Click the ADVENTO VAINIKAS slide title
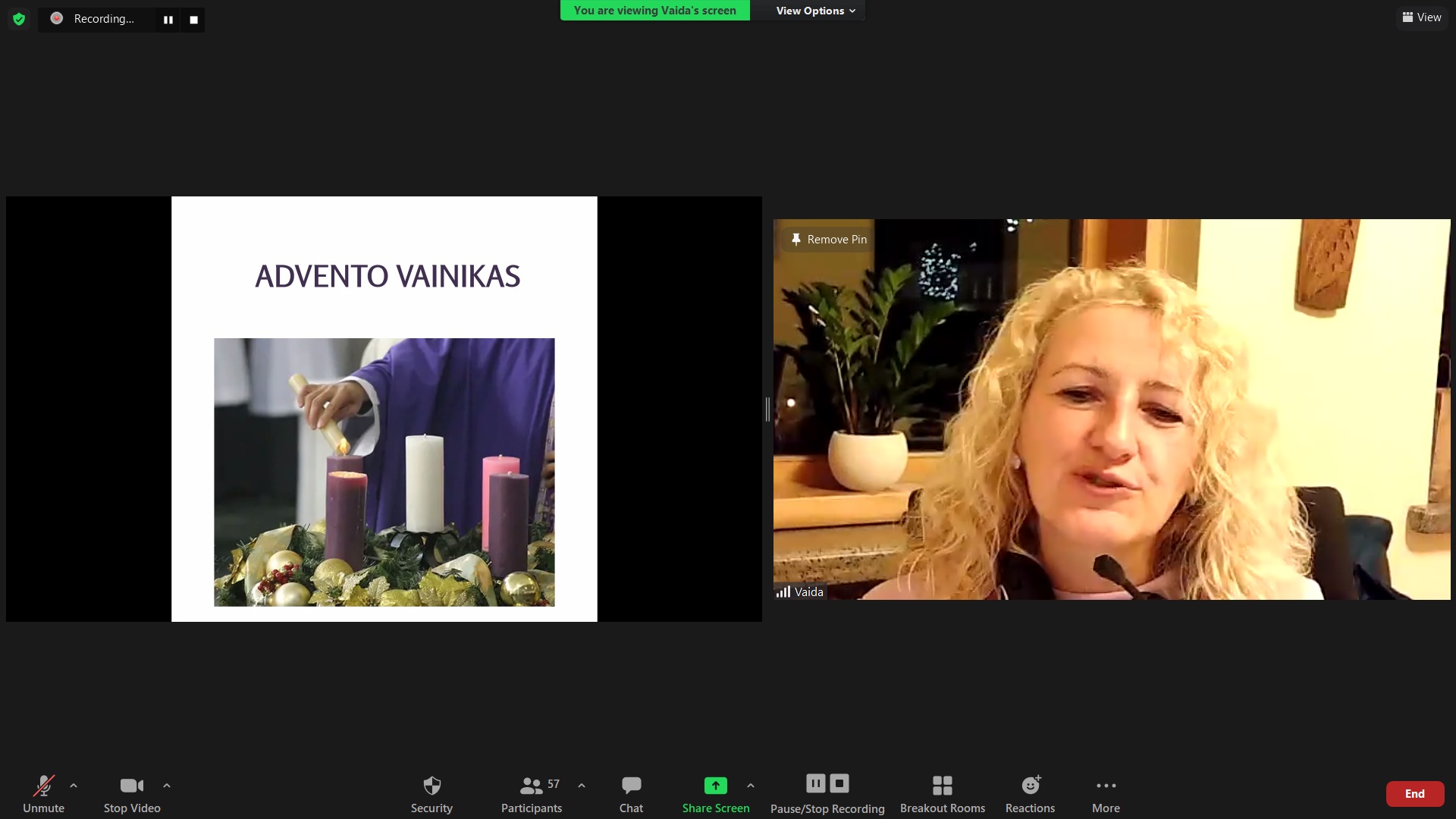Image resolution: width=1456 pixels, height=819 pixels. point(388,277)
